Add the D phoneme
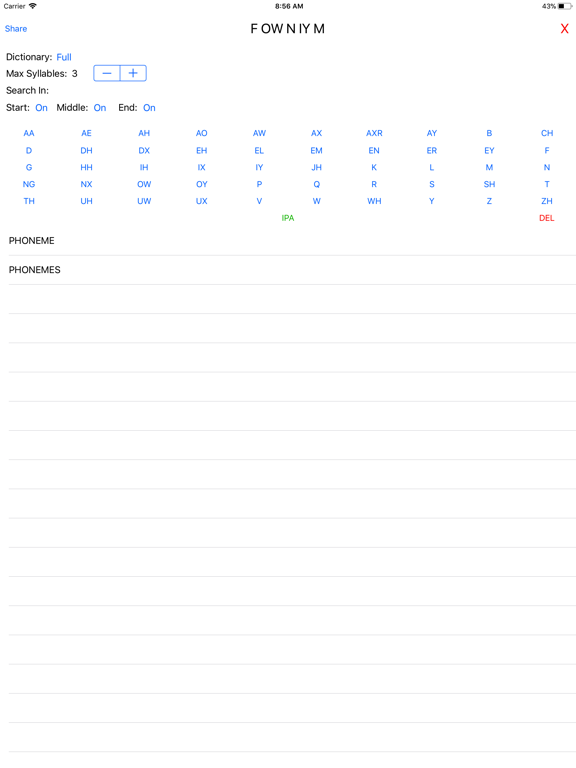576x768 pixels. coord(29,150)
